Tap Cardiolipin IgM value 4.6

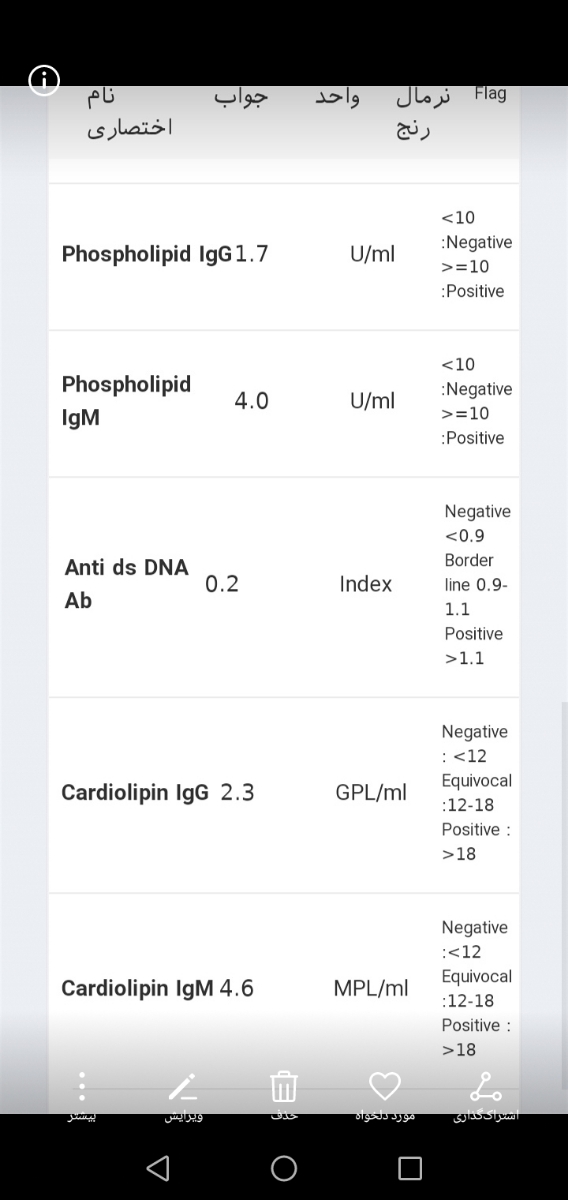click(236, 989)
